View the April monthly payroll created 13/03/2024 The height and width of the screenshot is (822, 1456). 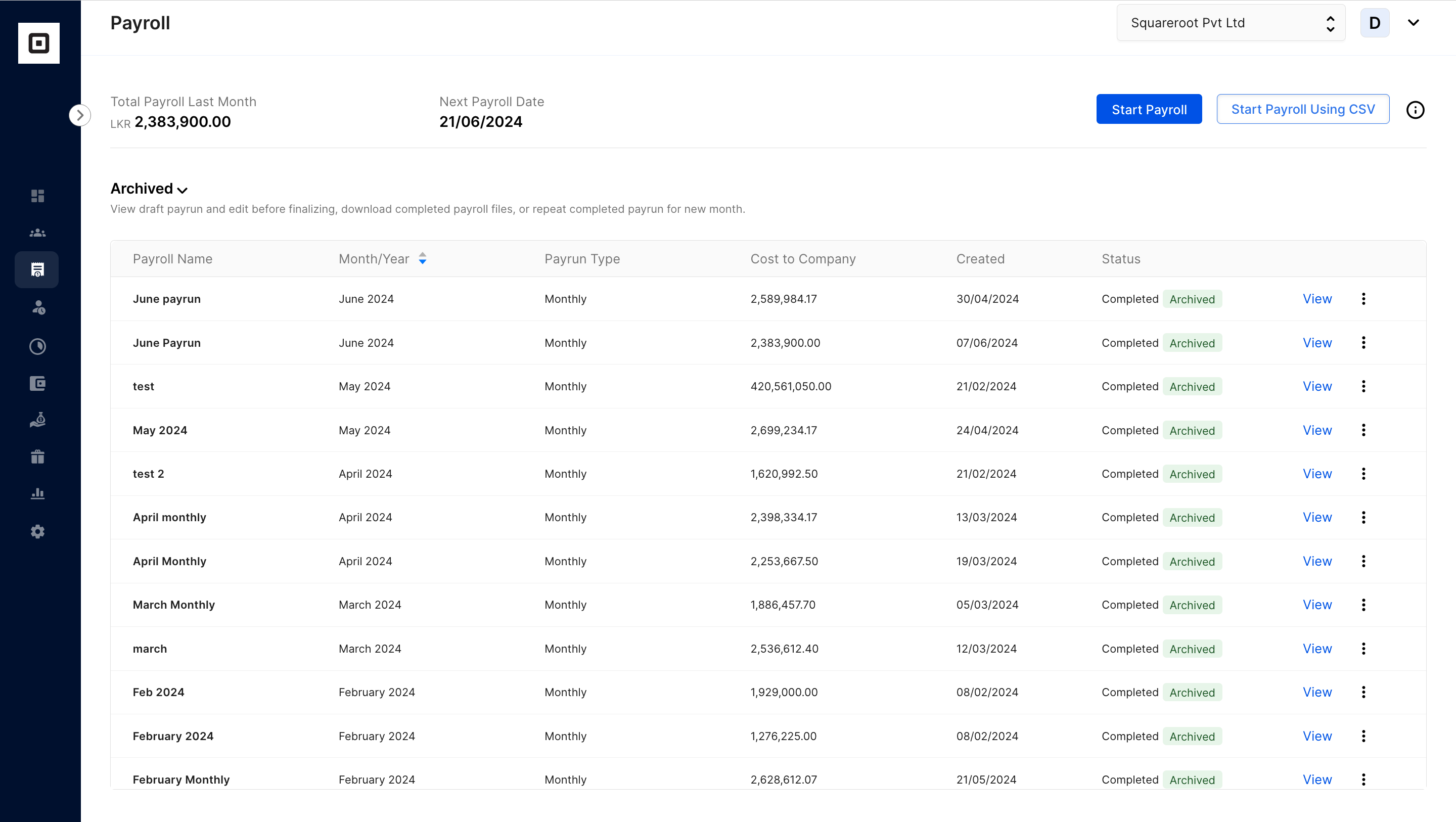(1317, 517)
